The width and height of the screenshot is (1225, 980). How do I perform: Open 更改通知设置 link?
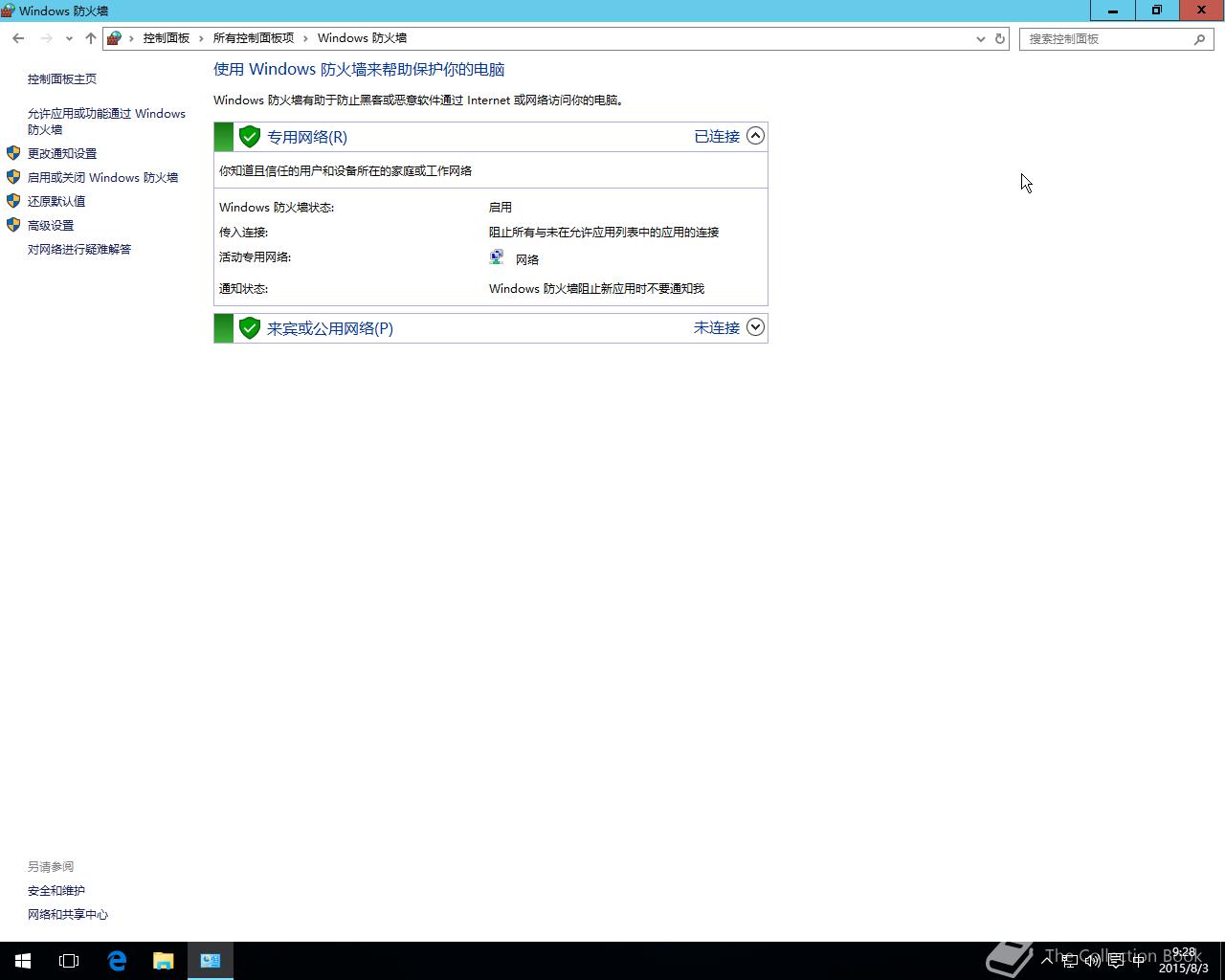[x=62, y=153]
